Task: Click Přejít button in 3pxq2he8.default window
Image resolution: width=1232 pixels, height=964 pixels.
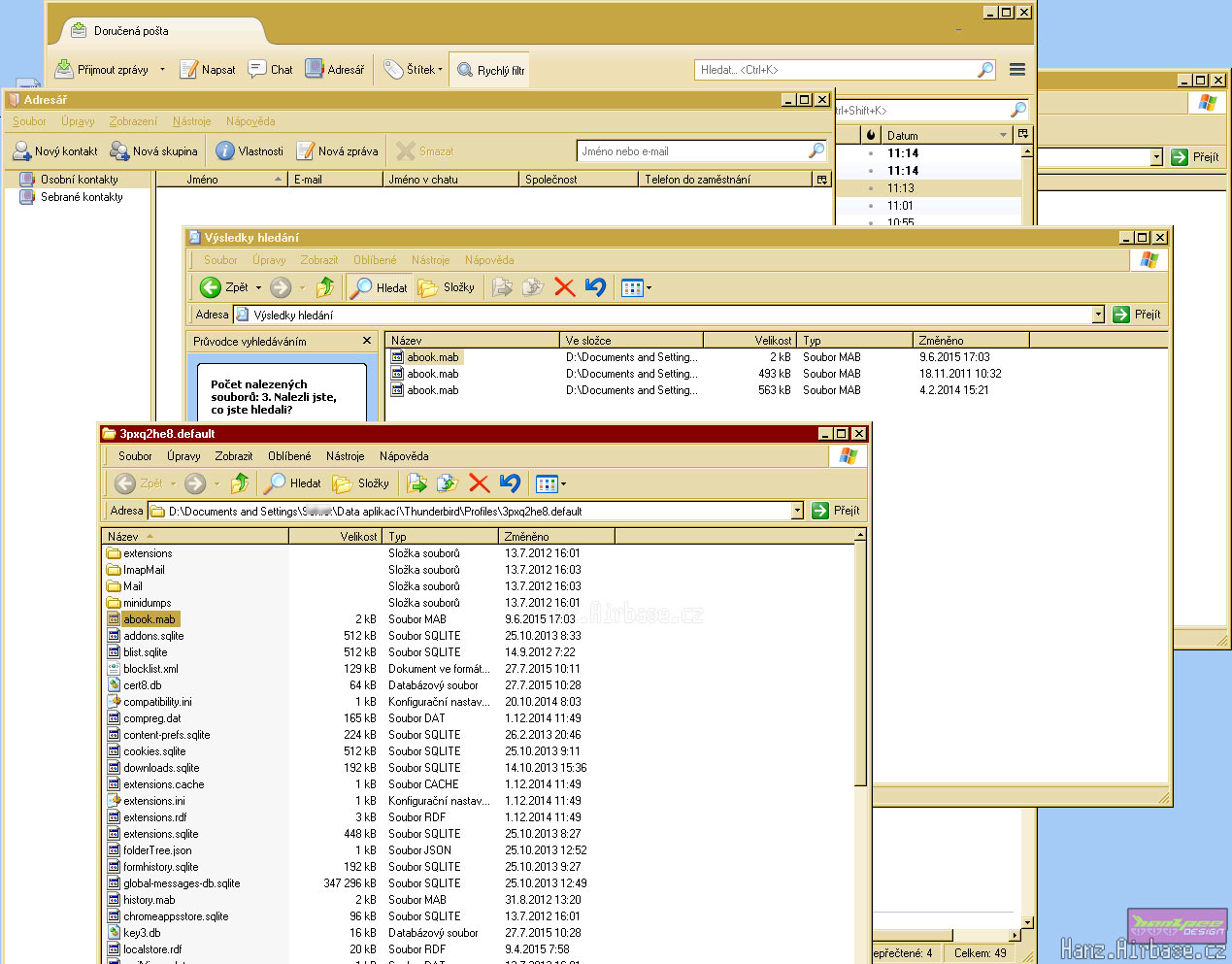Action: pos(836,511)
